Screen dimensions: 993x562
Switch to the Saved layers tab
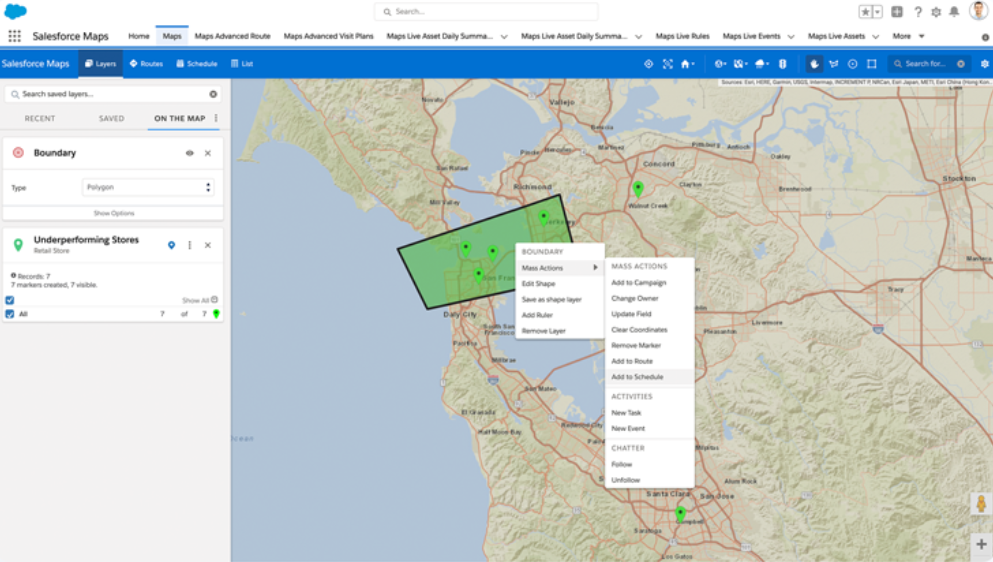coord(111,118)
